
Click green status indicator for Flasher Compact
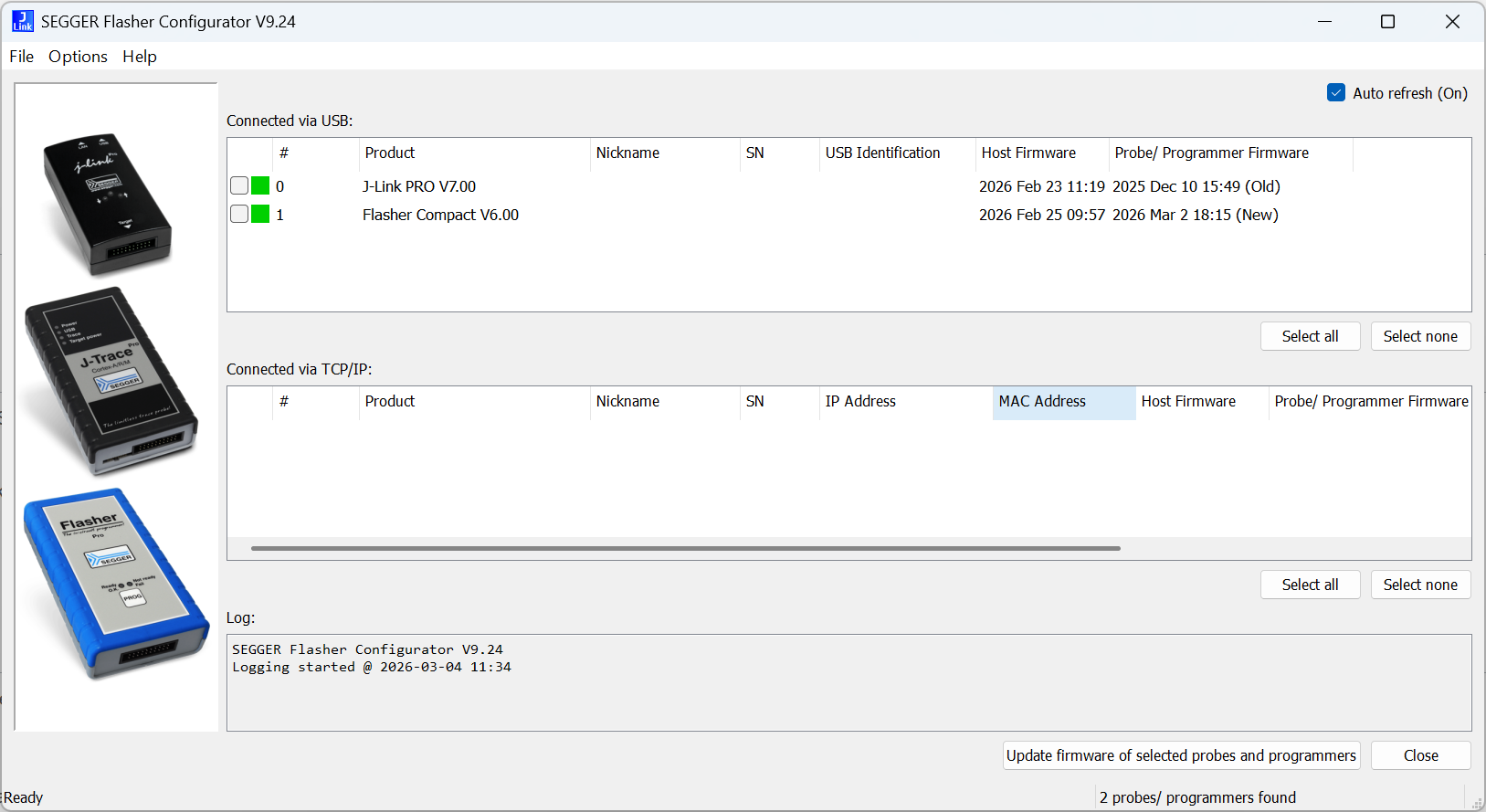pos(260,215)
